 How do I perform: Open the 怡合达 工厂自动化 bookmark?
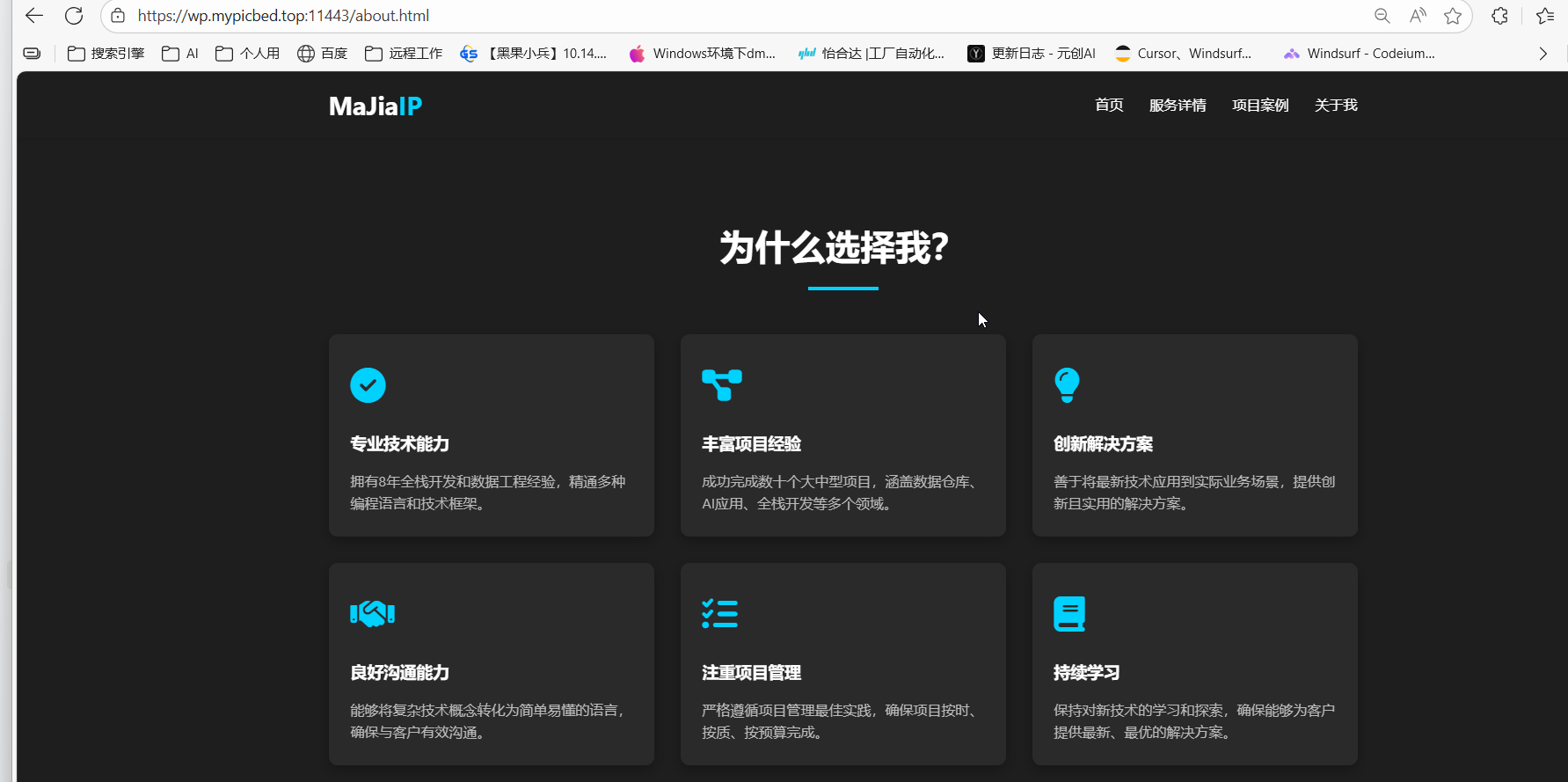point(872,54)
